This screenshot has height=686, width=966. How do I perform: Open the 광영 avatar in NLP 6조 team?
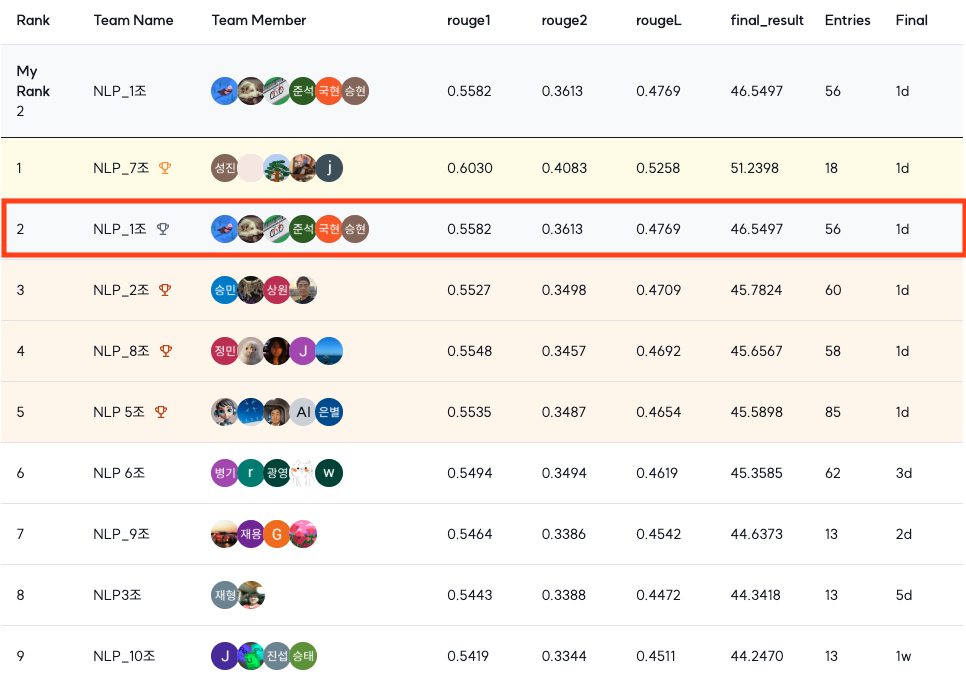pyautogui.click(x=277, y=472)
